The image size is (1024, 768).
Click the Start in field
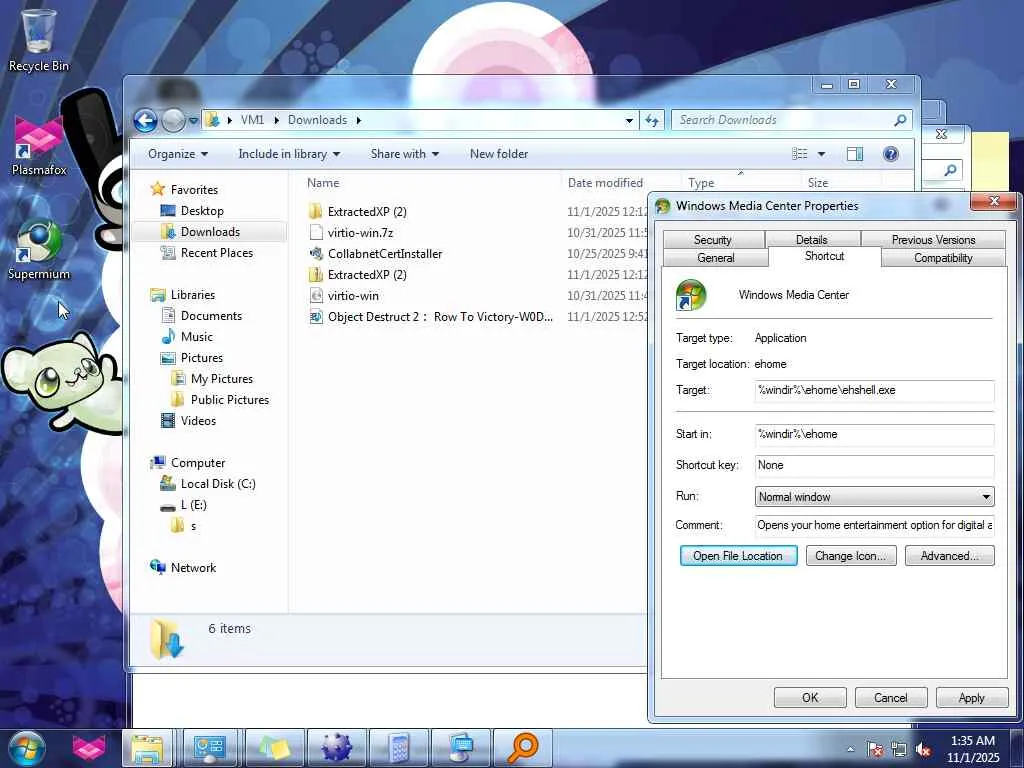(x=874, y=434)
